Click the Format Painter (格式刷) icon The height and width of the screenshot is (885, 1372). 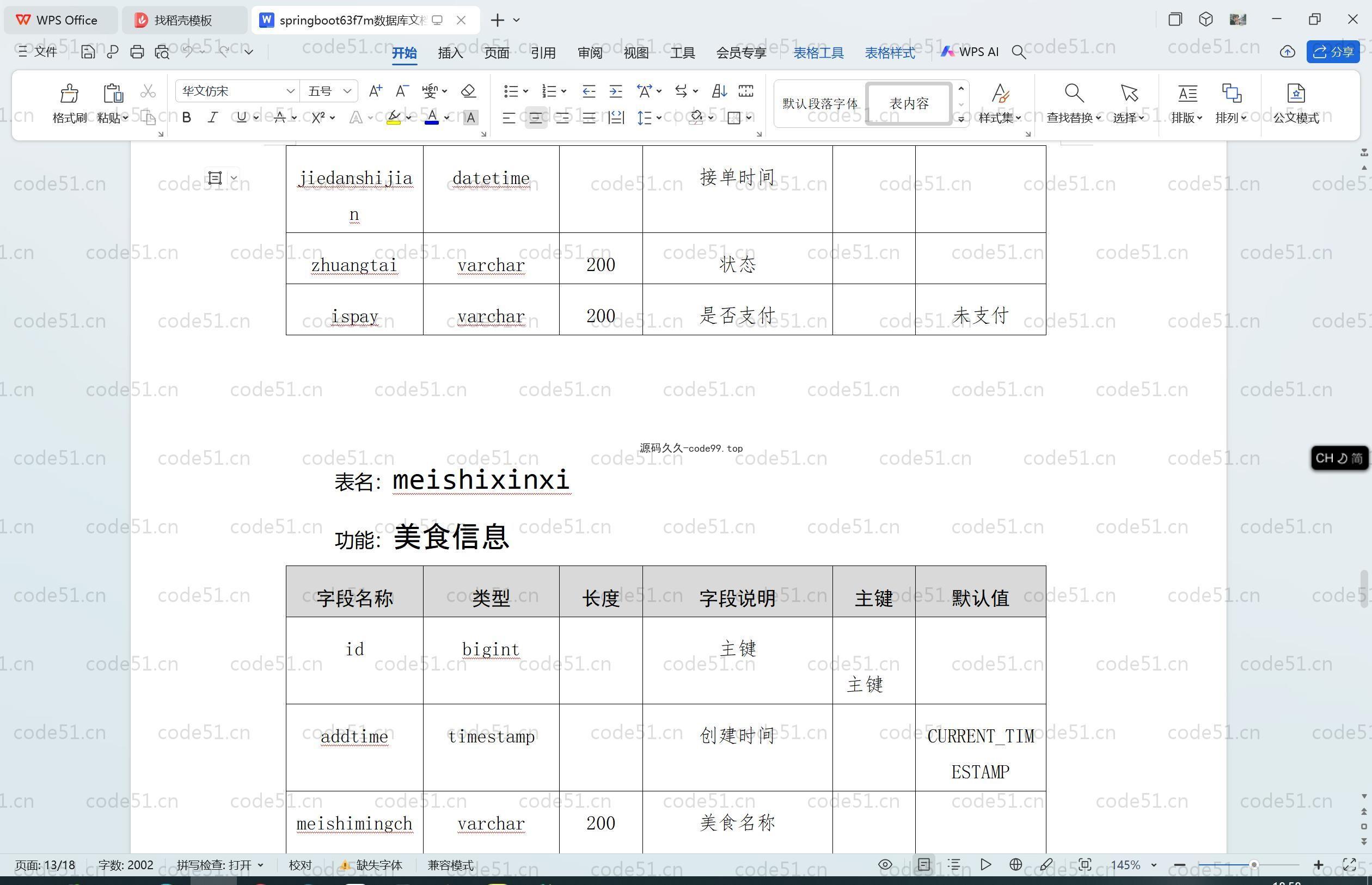[x=69, y=93]
